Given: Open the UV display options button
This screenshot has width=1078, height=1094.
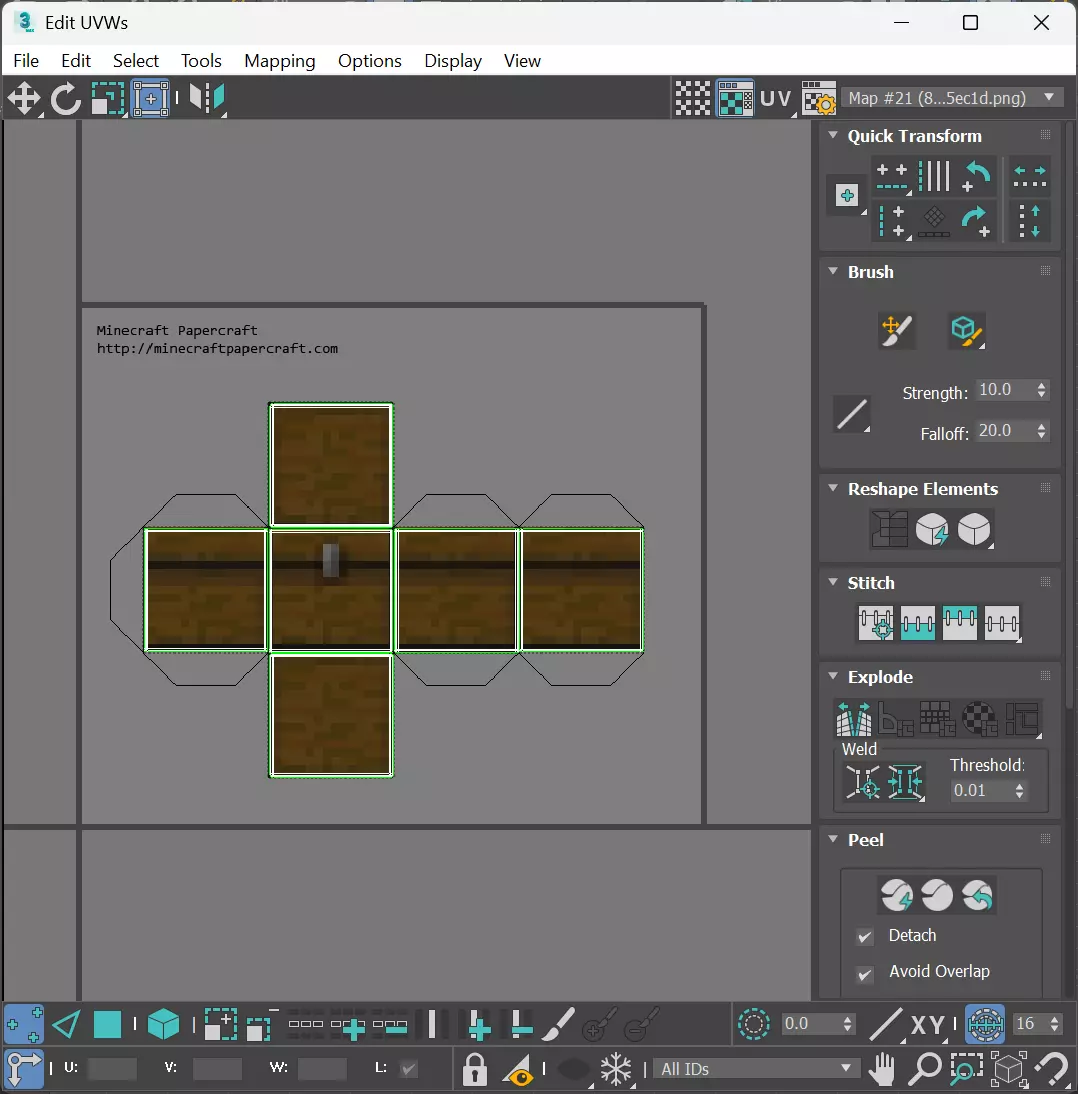Looking at the screenshot, I should (776, 98).
